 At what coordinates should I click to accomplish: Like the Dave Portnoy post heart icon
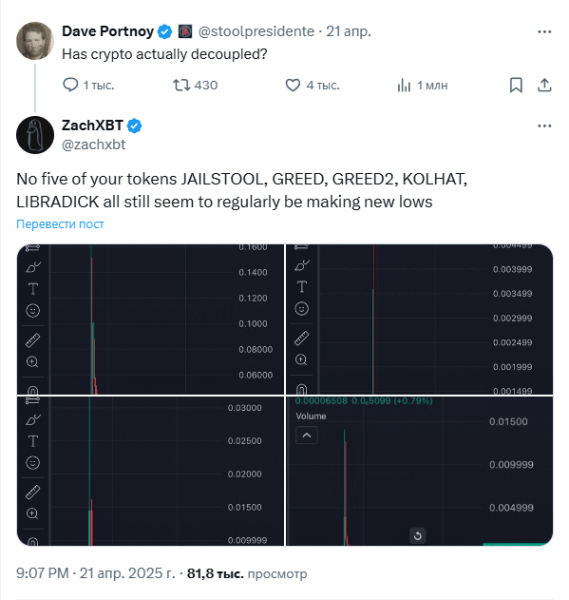click(293, 85)
